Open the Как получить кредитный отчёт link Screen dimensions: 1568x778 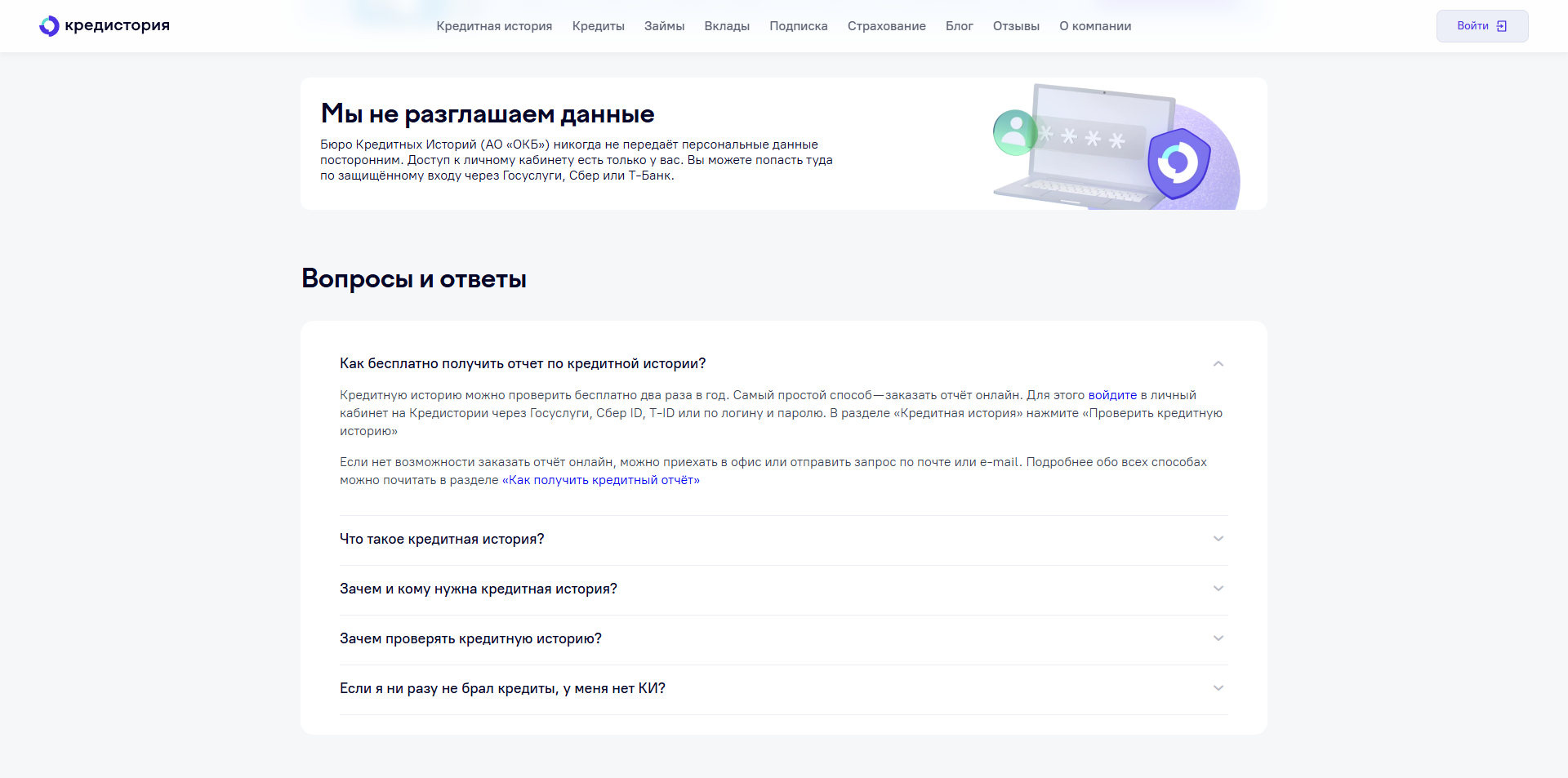tap(601, 480)
